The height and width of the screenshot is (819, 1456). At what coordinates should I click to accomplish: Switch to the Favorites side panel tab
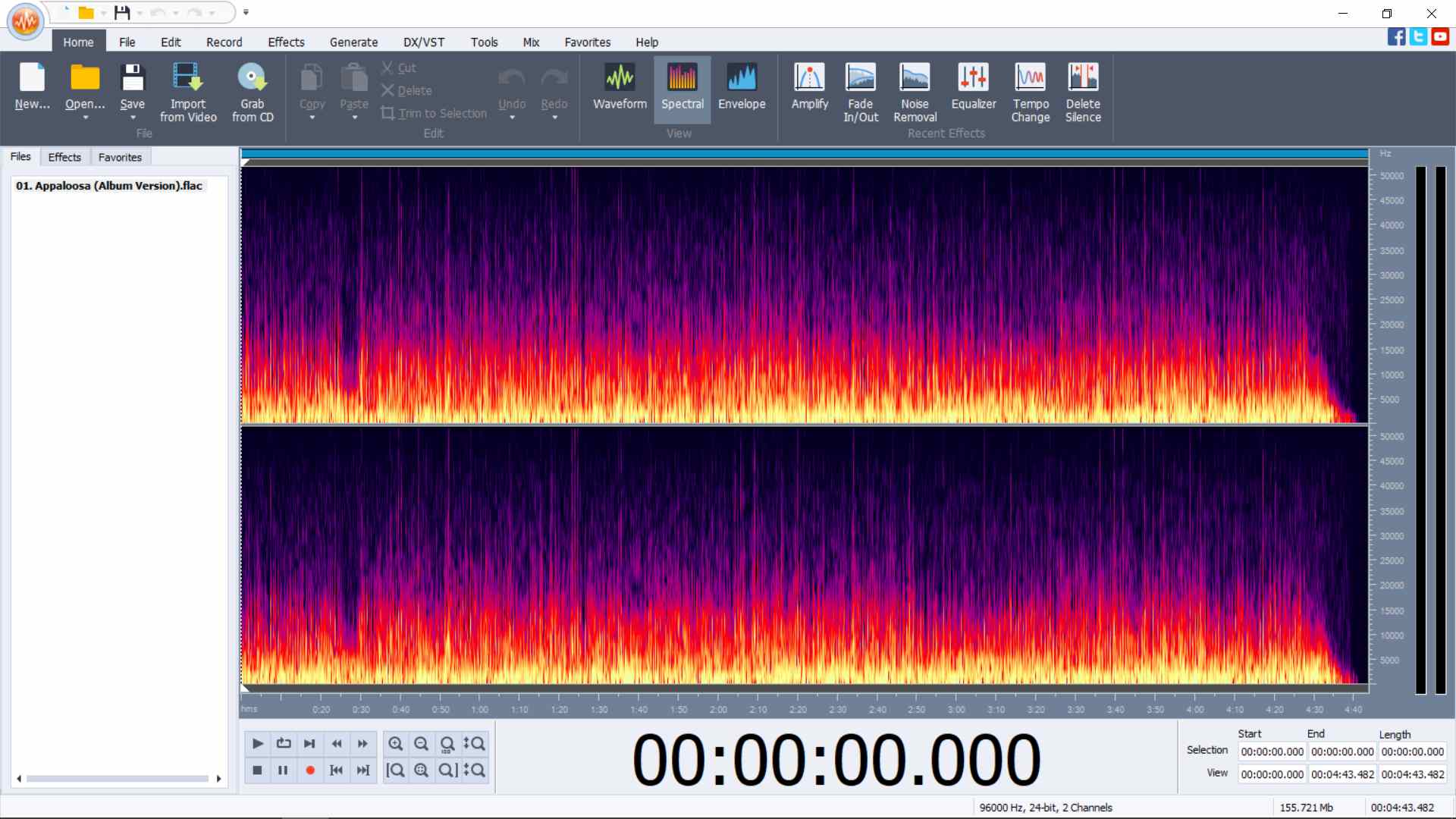coord(120,157)
